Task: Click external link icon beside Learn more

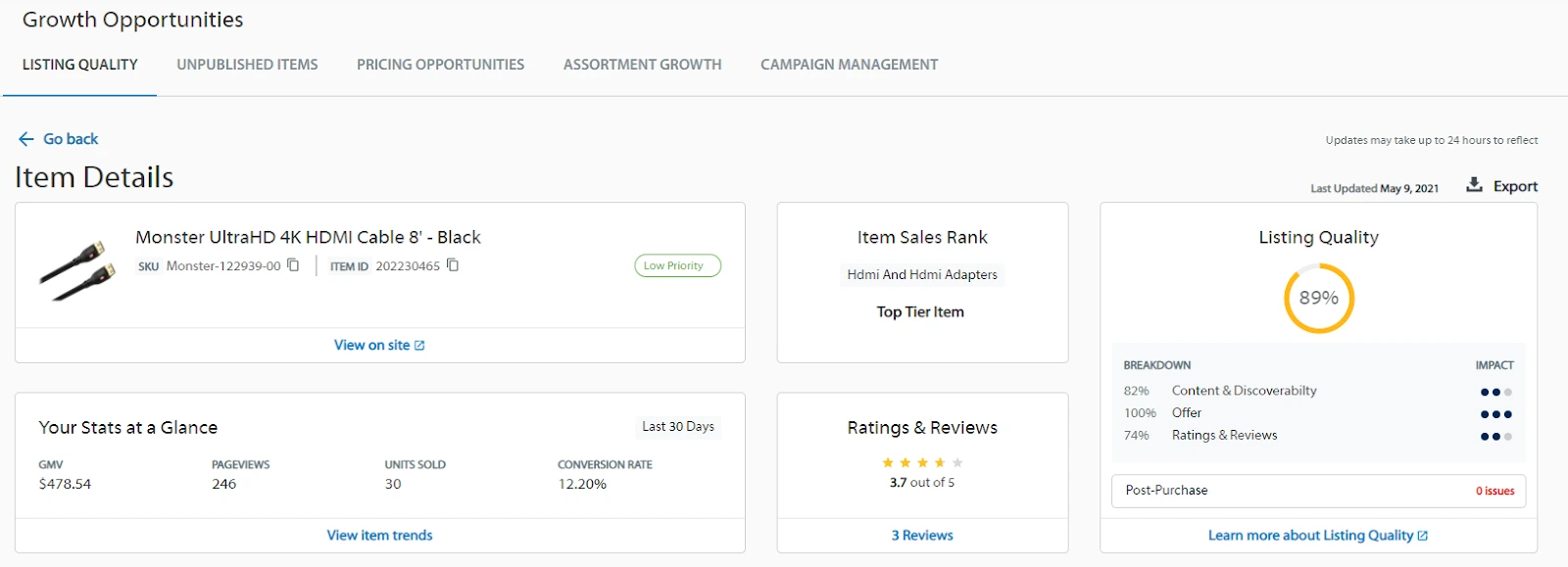Action: coord(1423,536)
